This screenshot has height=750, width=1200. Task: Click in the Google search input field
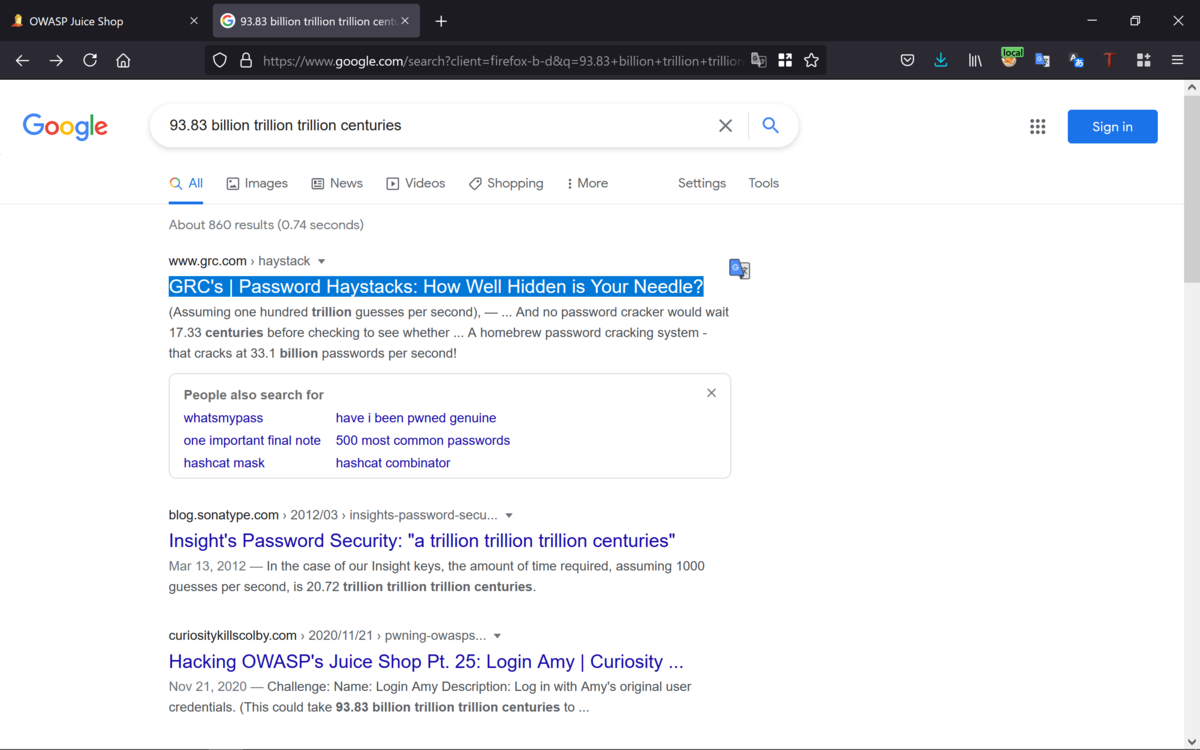[x=435, y=125]
